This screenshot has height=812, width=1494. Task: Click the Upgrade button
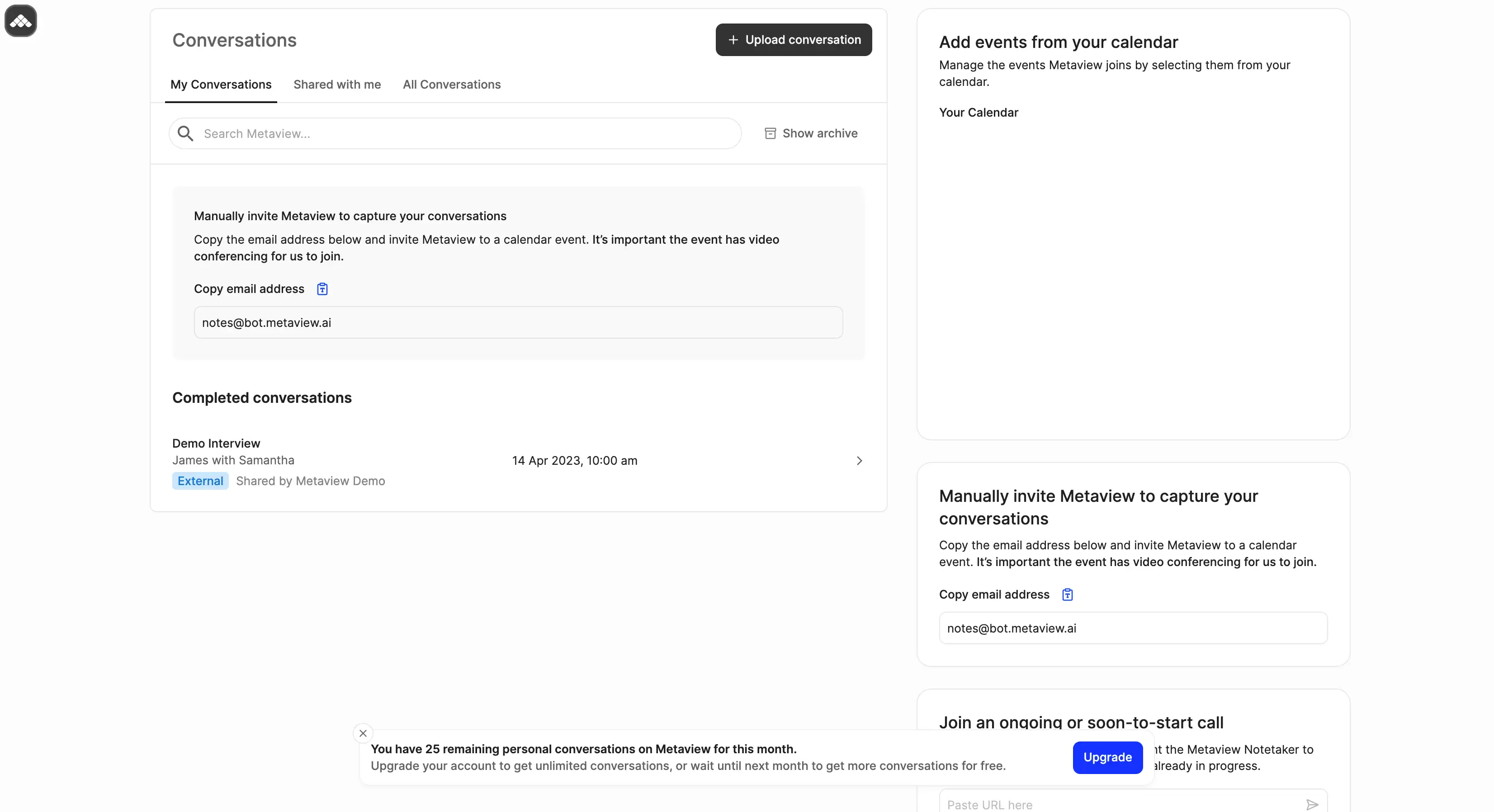pyautogui.click(x=1107, y=757)
